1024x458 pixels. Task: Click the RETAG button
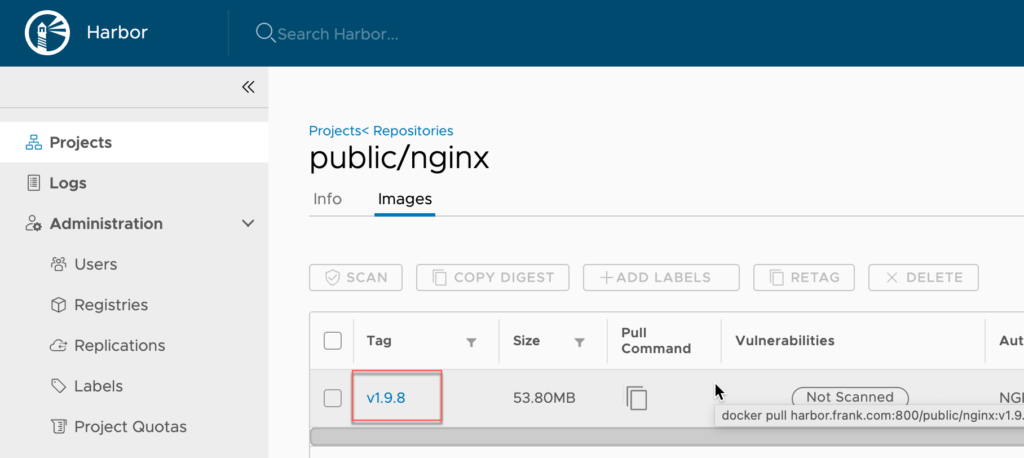pos(805,278)
